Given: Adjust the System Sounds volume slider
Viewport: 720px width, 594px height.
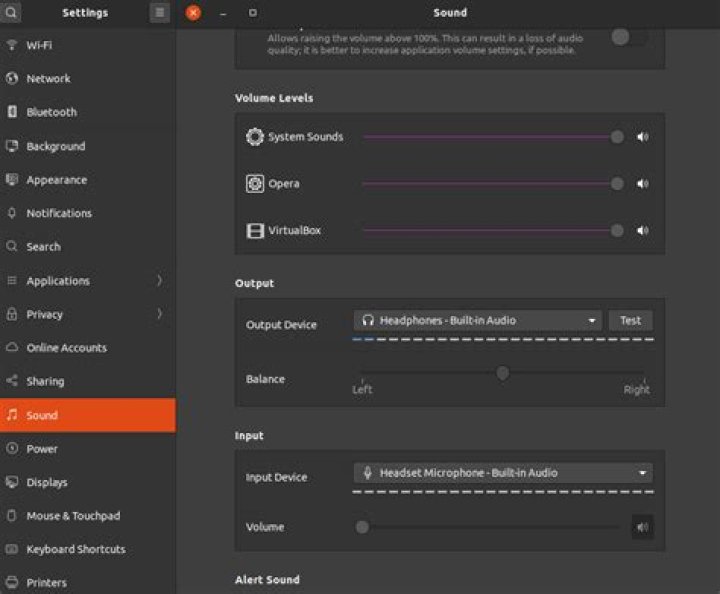Looking at the screenshot, I should pyautogui.click(x=494, y=137).
